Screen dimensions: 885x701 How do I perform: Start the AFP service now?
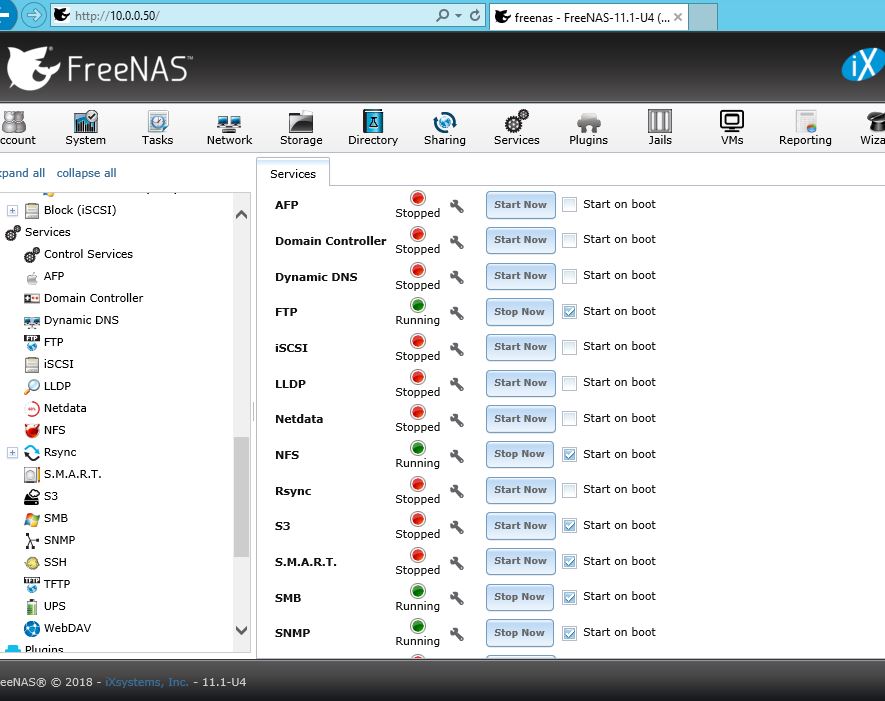(x=520, y=205)
